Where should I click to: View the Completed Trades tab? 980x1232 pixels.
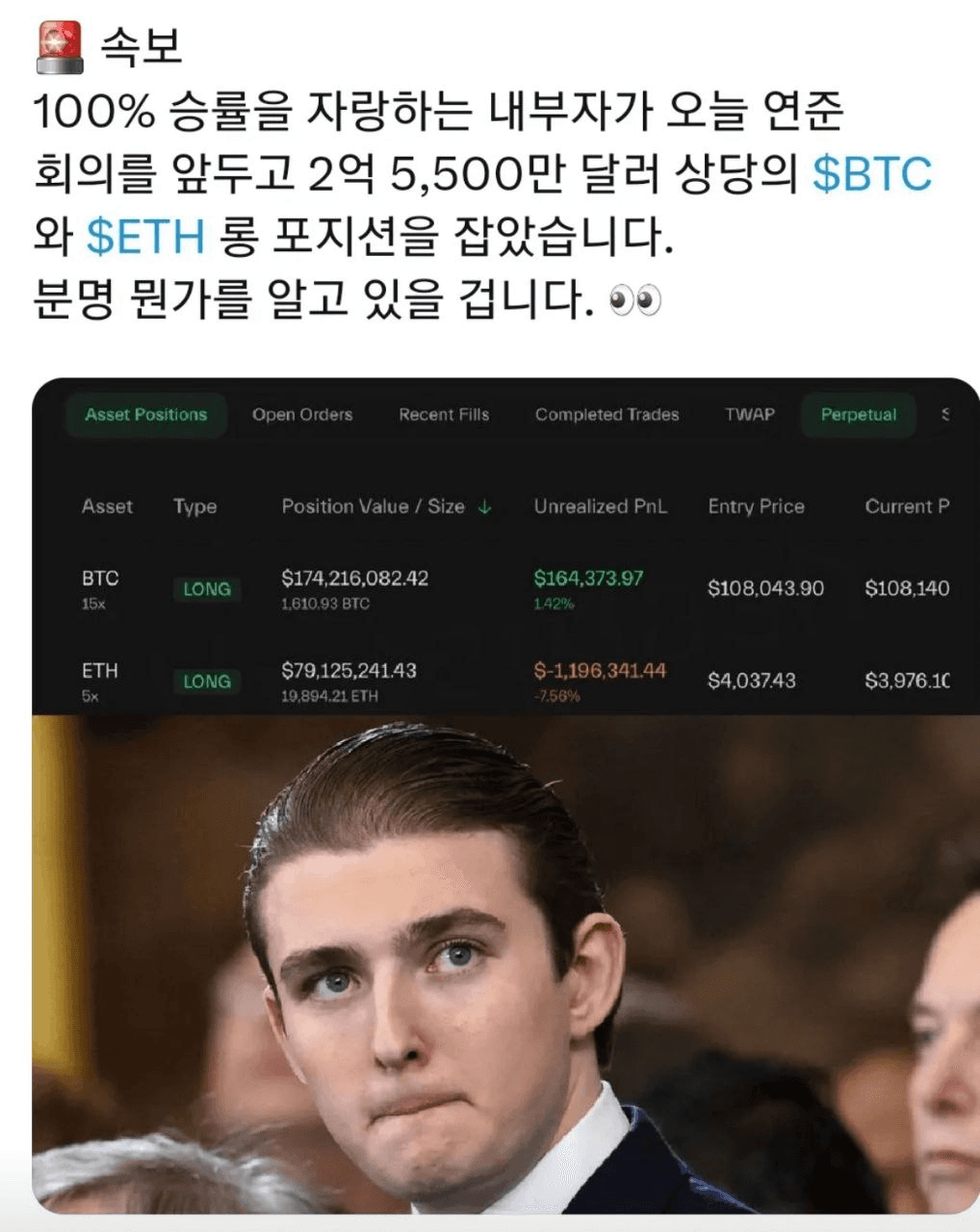(607, 415)
